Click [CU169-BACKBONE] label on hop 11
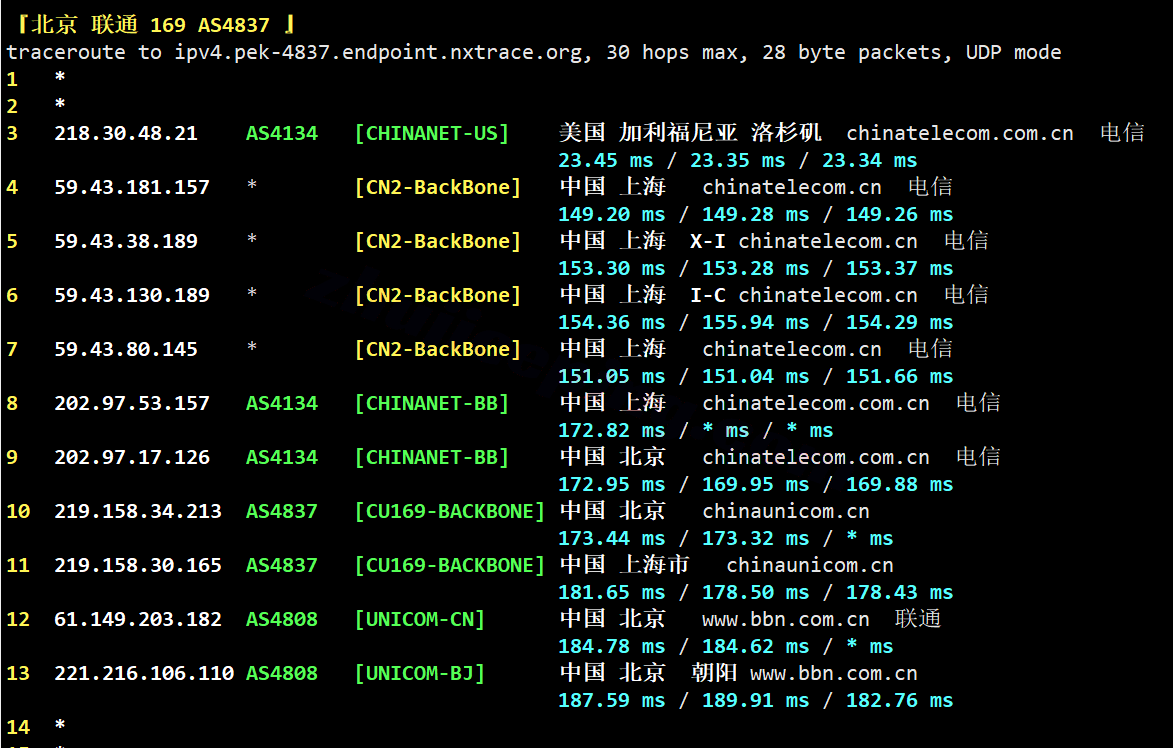This screenshot has height=748, width=1173. pos(450,565)
